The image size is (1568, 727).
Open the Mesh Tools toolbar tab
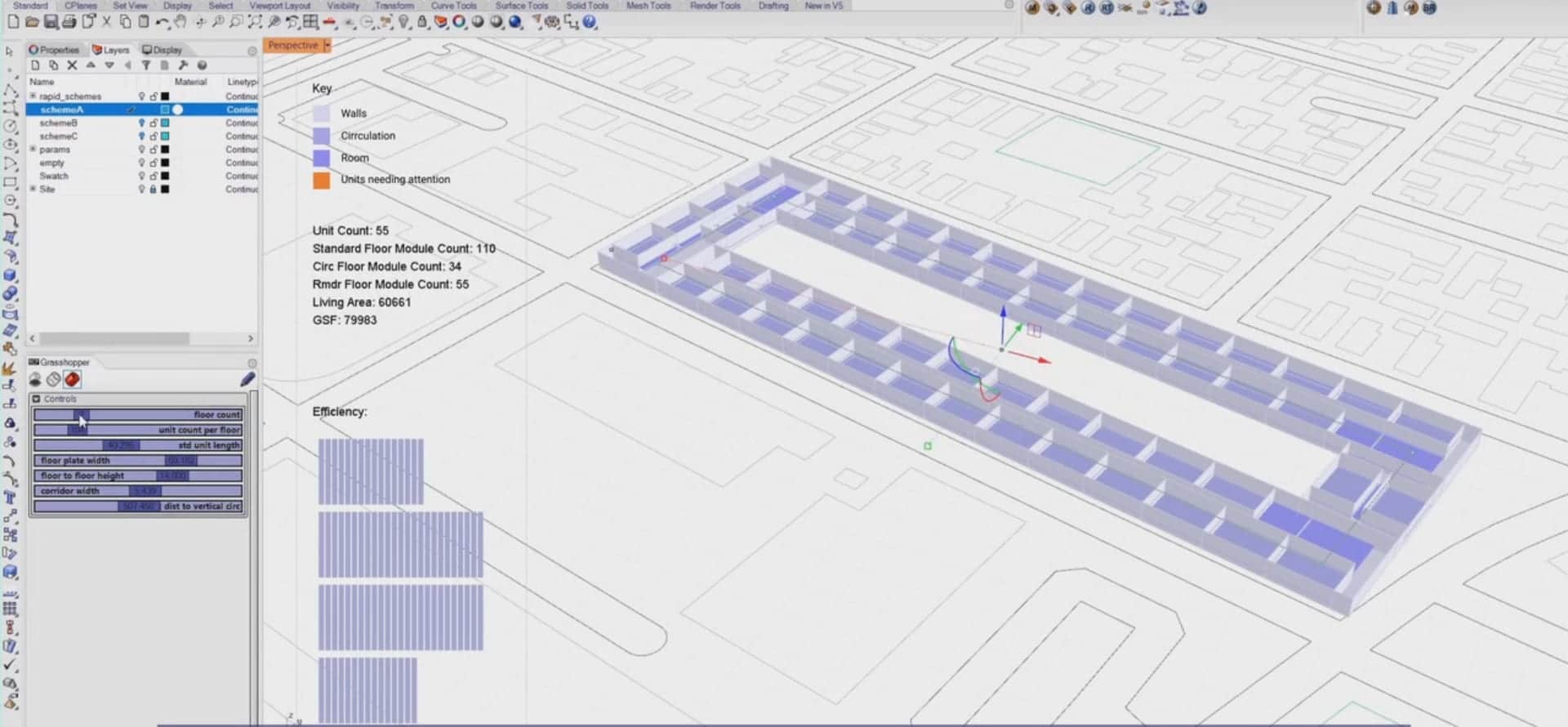click(x=648, y=6)
